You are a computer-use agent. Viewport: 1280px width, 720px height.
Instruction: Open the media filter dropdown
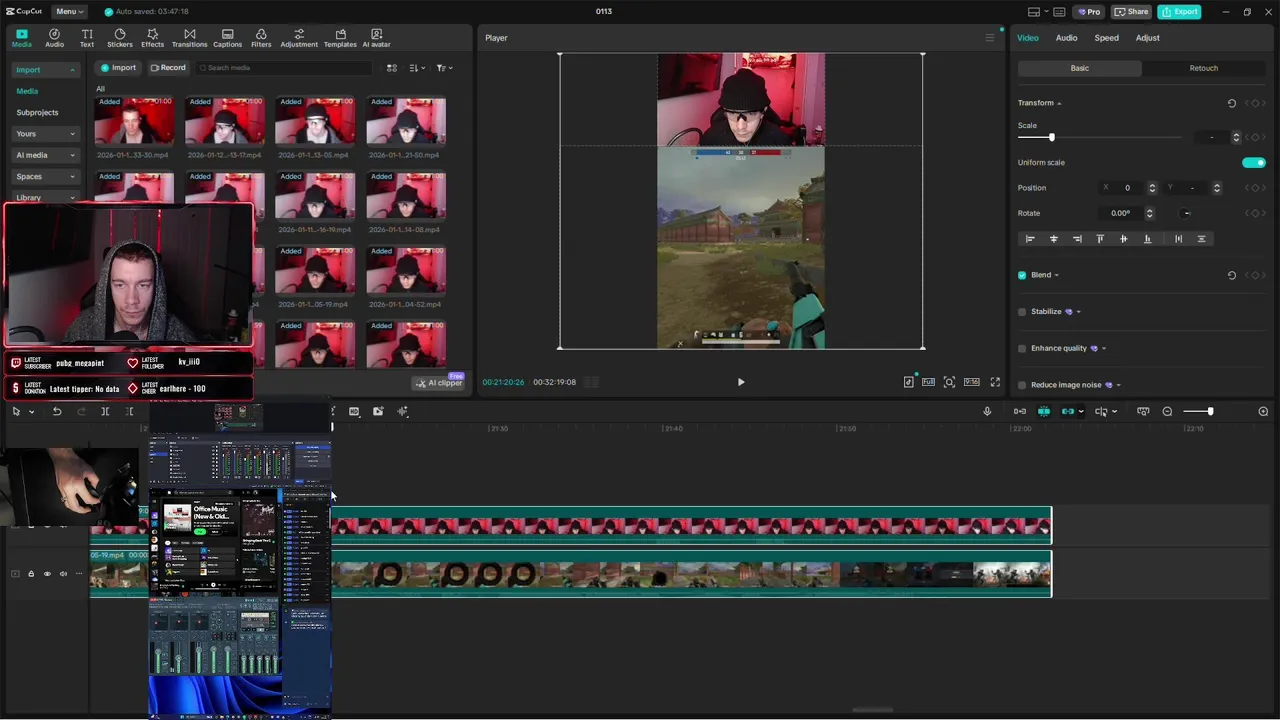point(444,68)
